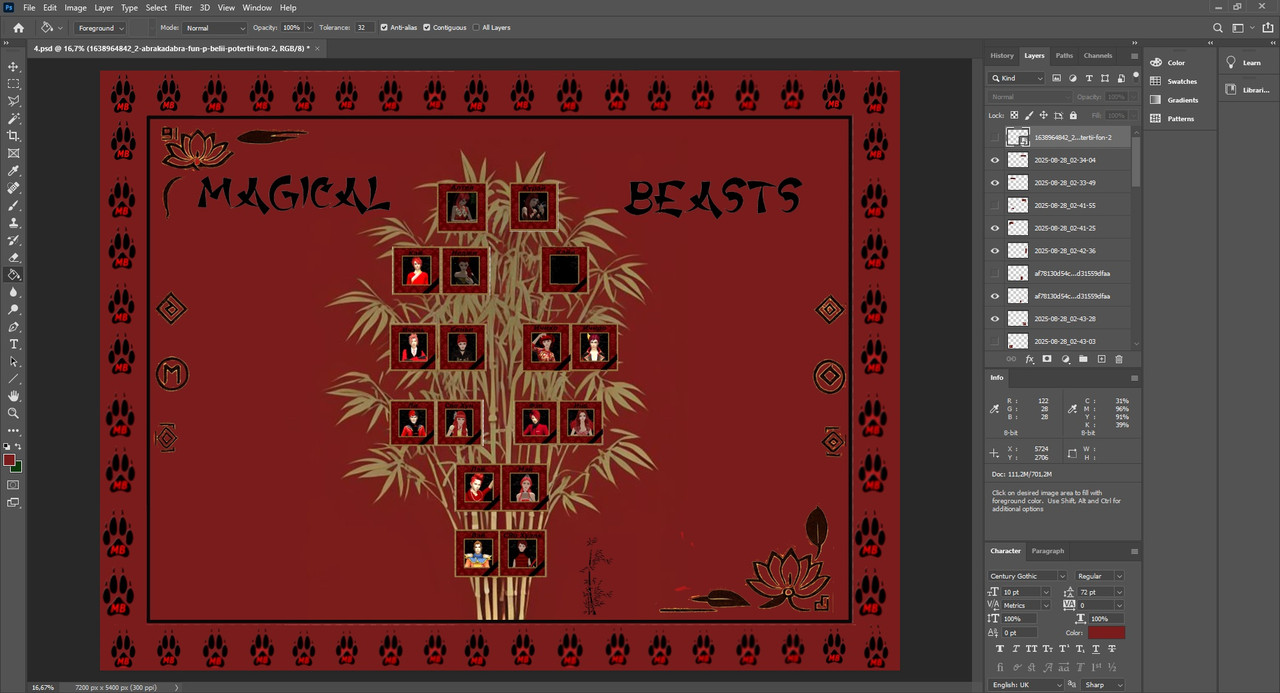The width and height of the screenshot is (1280, 693).
Task: Open the Window menu
Action: (257, 7)
